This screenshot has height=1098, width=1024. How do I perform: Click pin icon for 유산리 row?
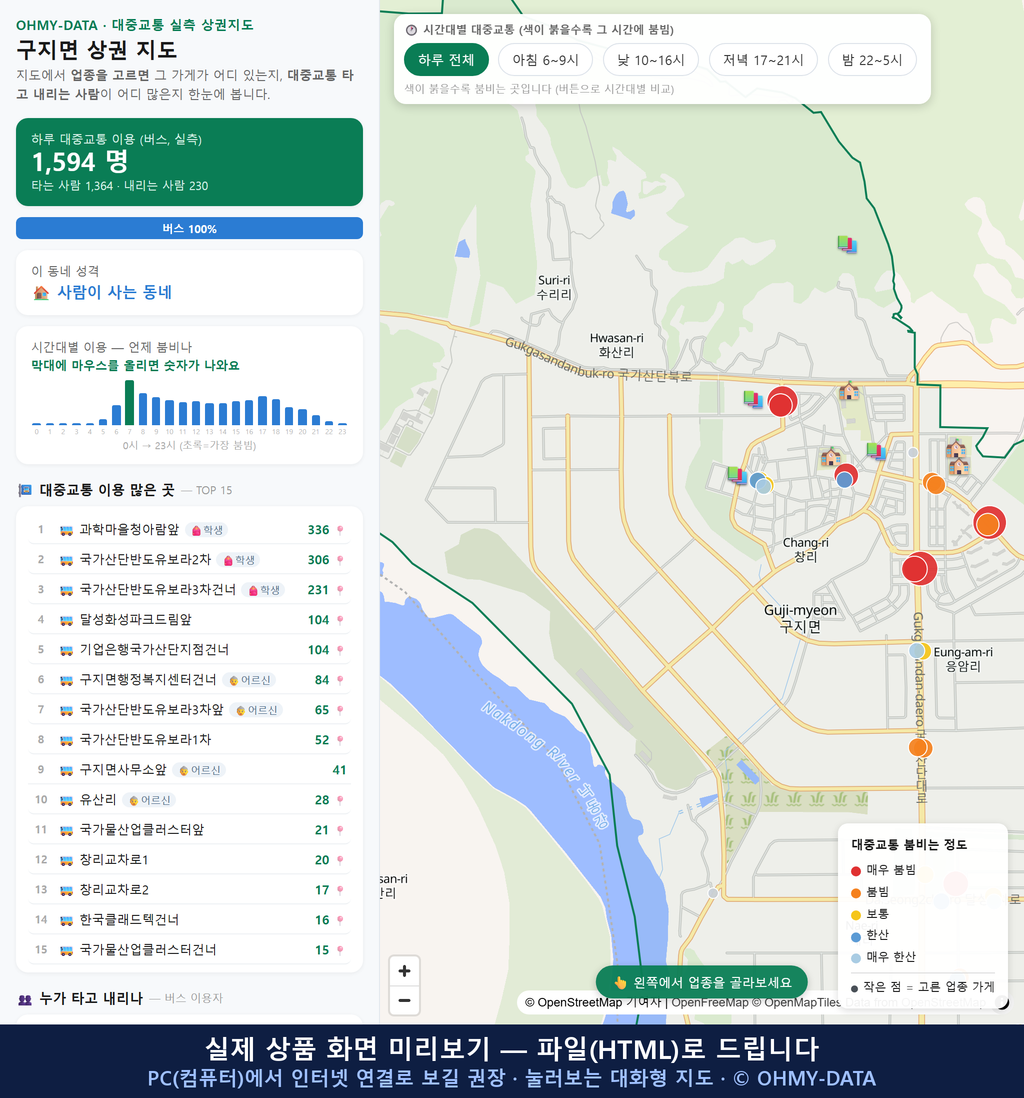(x=340, y=800)
